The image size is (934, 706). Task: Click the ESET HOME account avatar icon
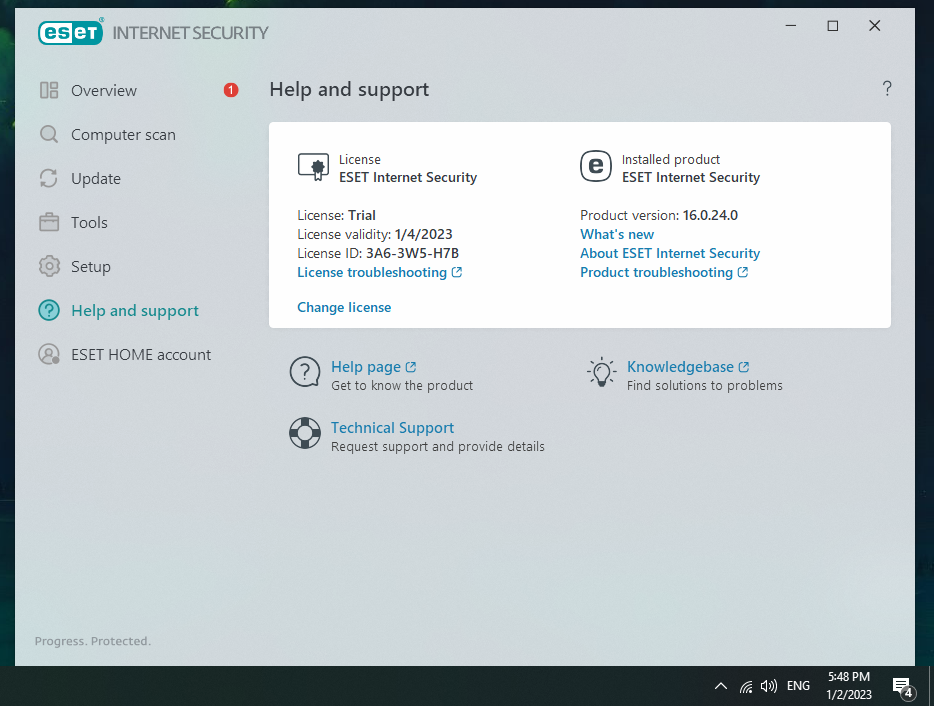(49, 354)
